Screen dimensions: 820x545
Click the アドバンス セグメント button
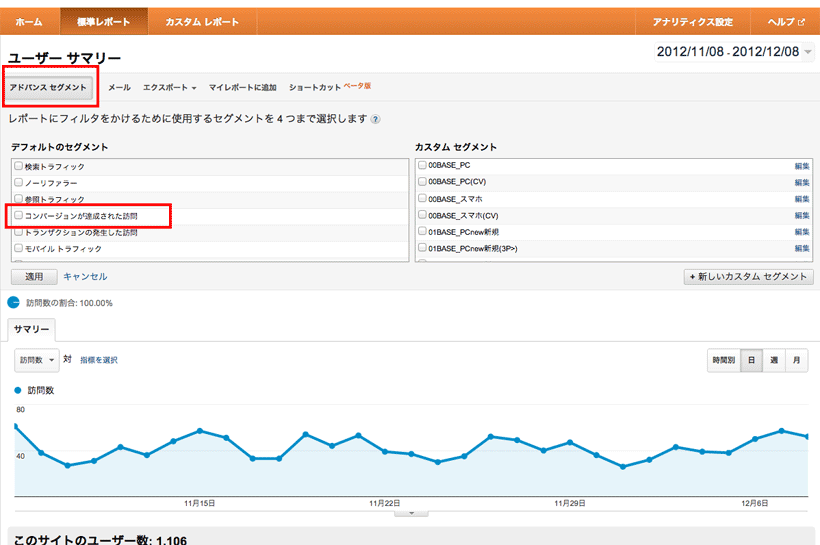[x=49, y=88]
